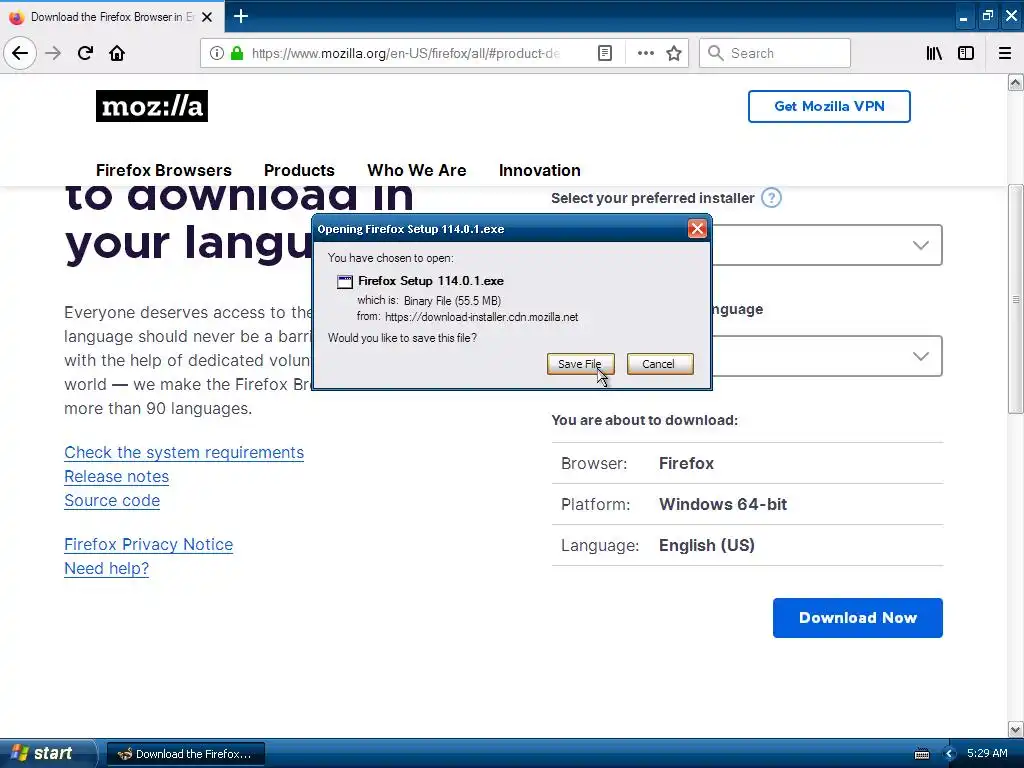Open the Source code link
The image size is (1024, 768).
[x=112, y=501]
